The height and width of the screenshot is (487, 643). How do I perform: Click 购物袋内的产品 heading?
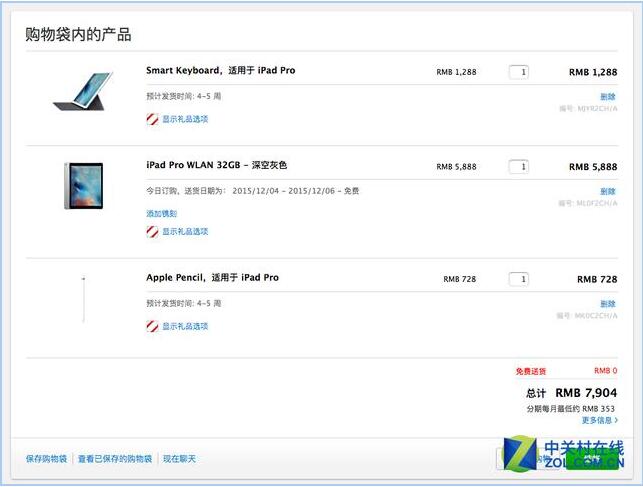(x=78, y=34)
